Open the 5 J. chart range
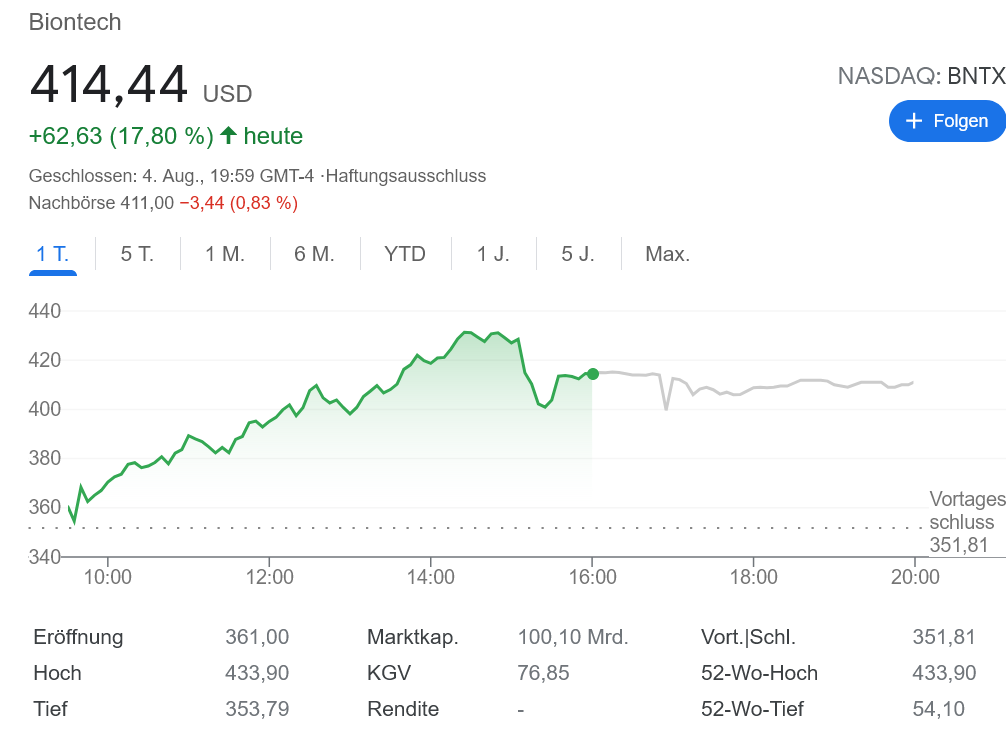 coord(578,254)
